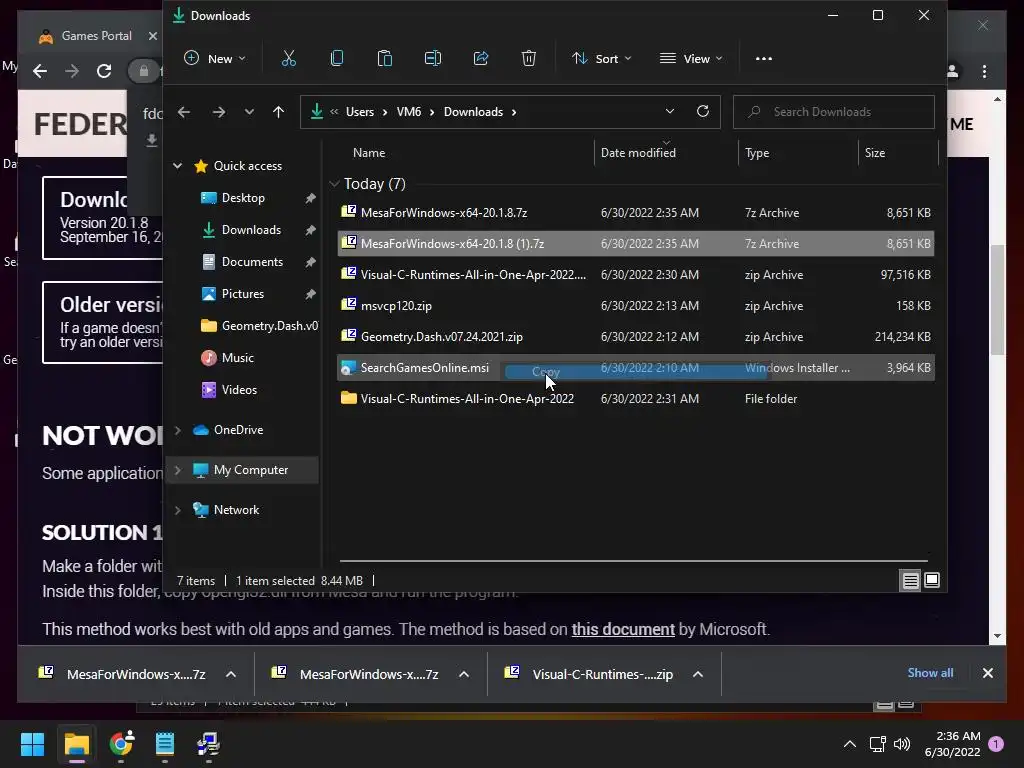Open 'this document' link on webpage

click(x=623, y=630)
